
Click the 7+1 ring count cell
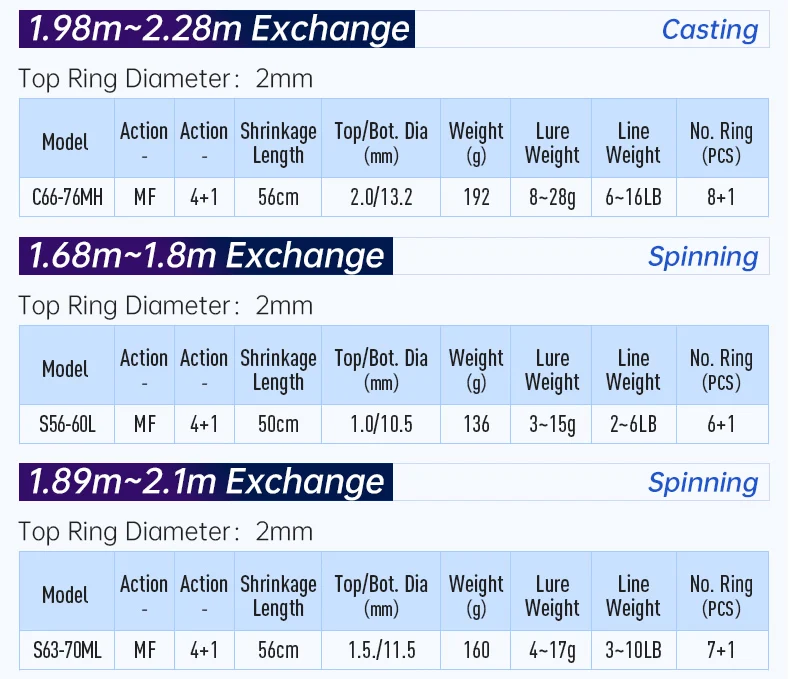[x=721, y=650]
